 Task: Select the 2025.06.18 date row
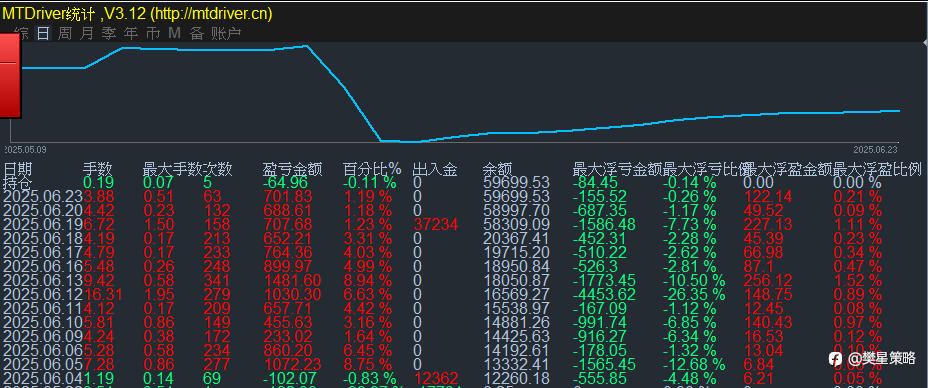pos(43,238)
